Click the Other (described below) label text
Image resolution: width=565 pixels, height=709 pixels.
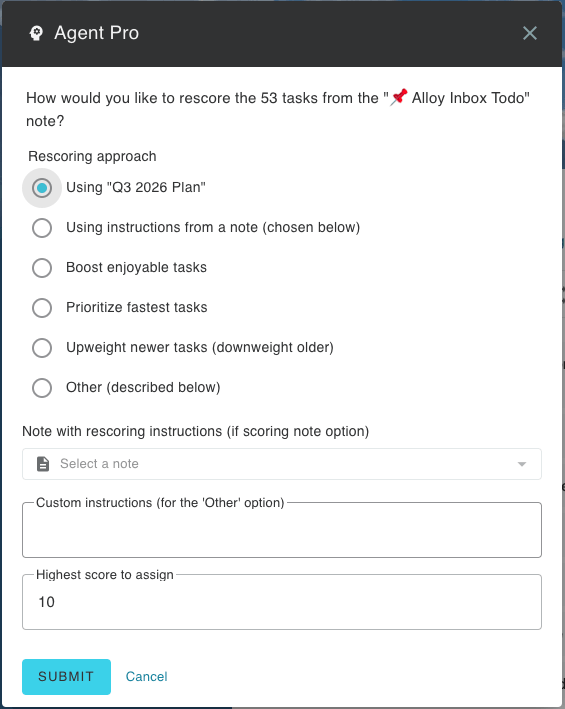(x=143, y=388)
